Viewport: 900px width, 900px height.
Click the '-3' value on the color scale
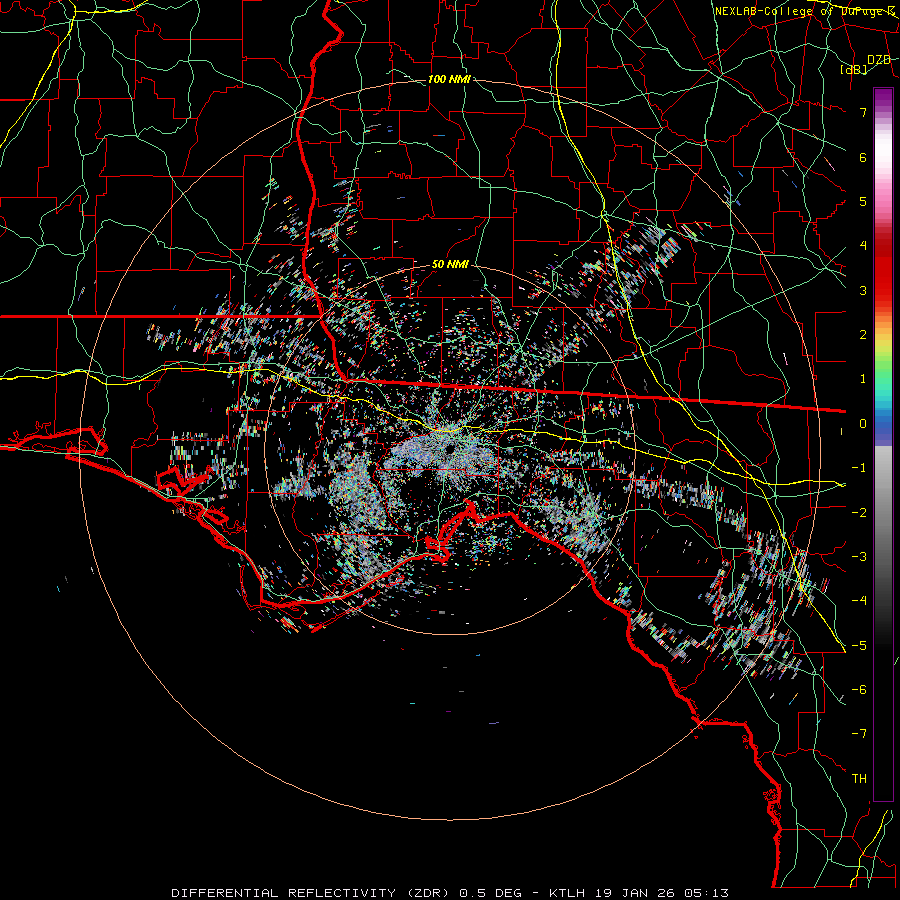click(x=859, y=557)
